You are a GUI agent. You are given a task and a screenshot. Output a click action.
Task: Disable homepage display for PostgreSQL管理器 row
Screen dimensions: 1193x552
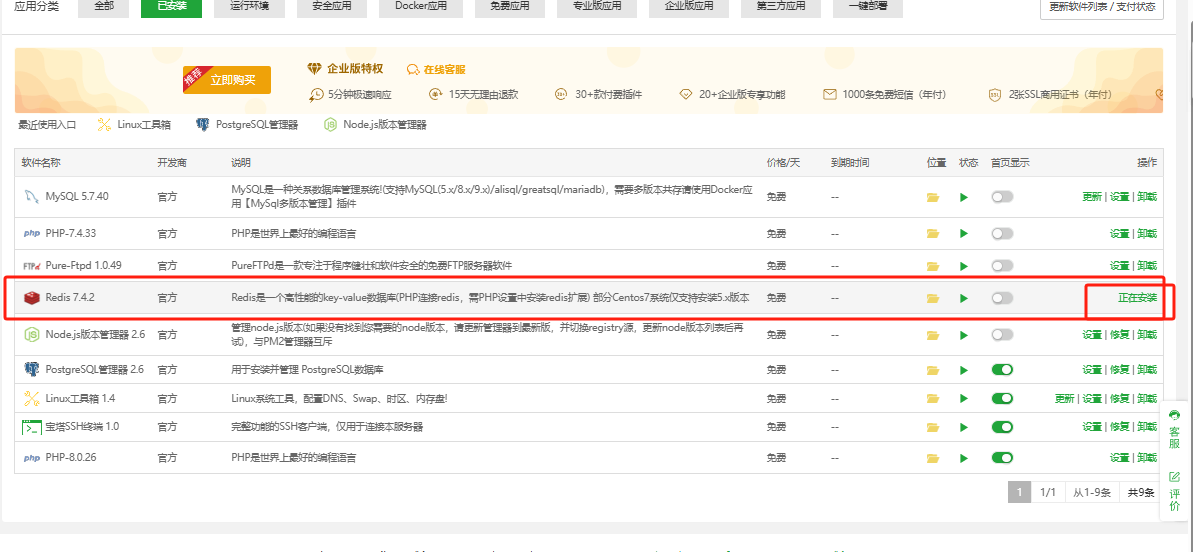point(1002,370)
